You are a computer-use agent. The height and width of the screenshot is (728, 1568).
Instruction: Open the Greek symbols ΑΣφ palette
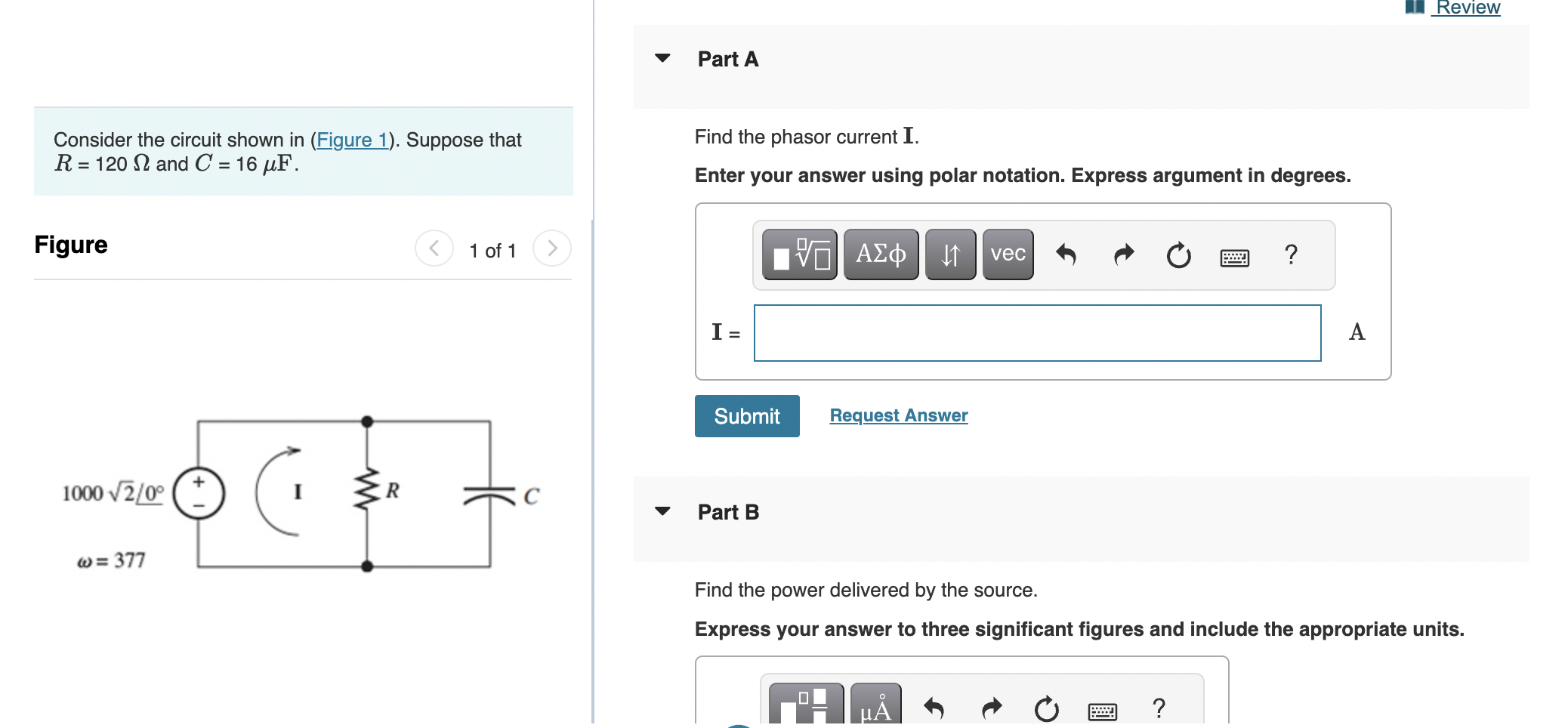(x=880, y=254)
